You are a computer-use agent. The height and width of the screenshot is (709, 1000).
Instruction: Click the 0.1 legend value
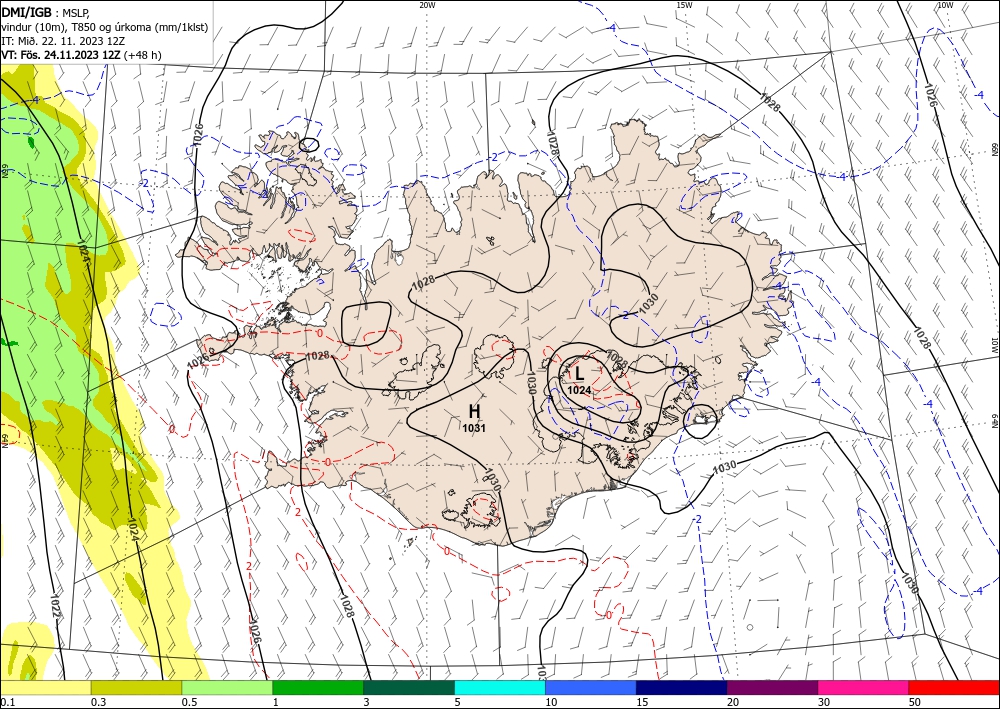point(6,702)
